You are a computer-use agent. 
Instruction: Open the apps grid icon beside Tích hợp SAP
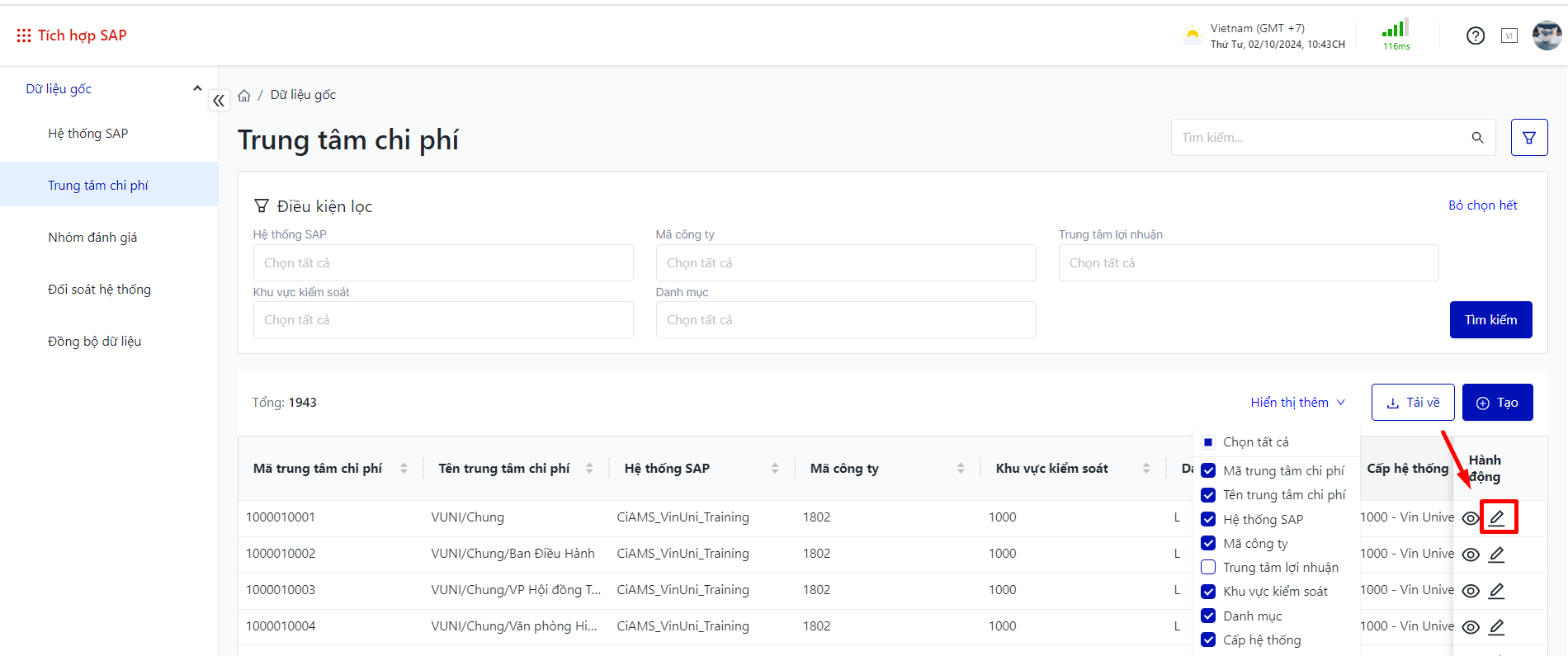[x=24, y=35]
